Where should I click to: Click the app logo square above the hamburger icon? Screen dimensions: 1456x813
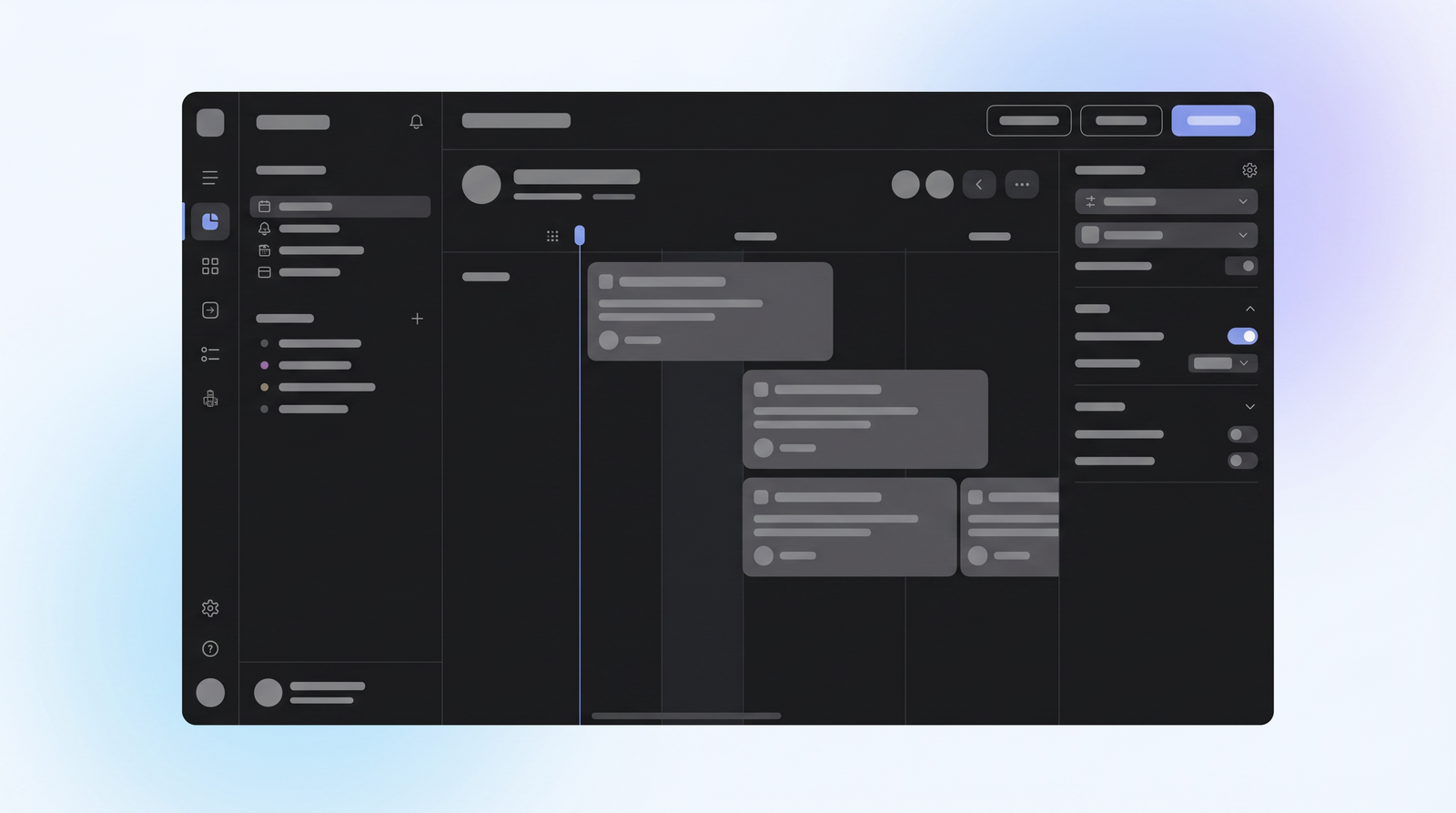pos(210,123)
